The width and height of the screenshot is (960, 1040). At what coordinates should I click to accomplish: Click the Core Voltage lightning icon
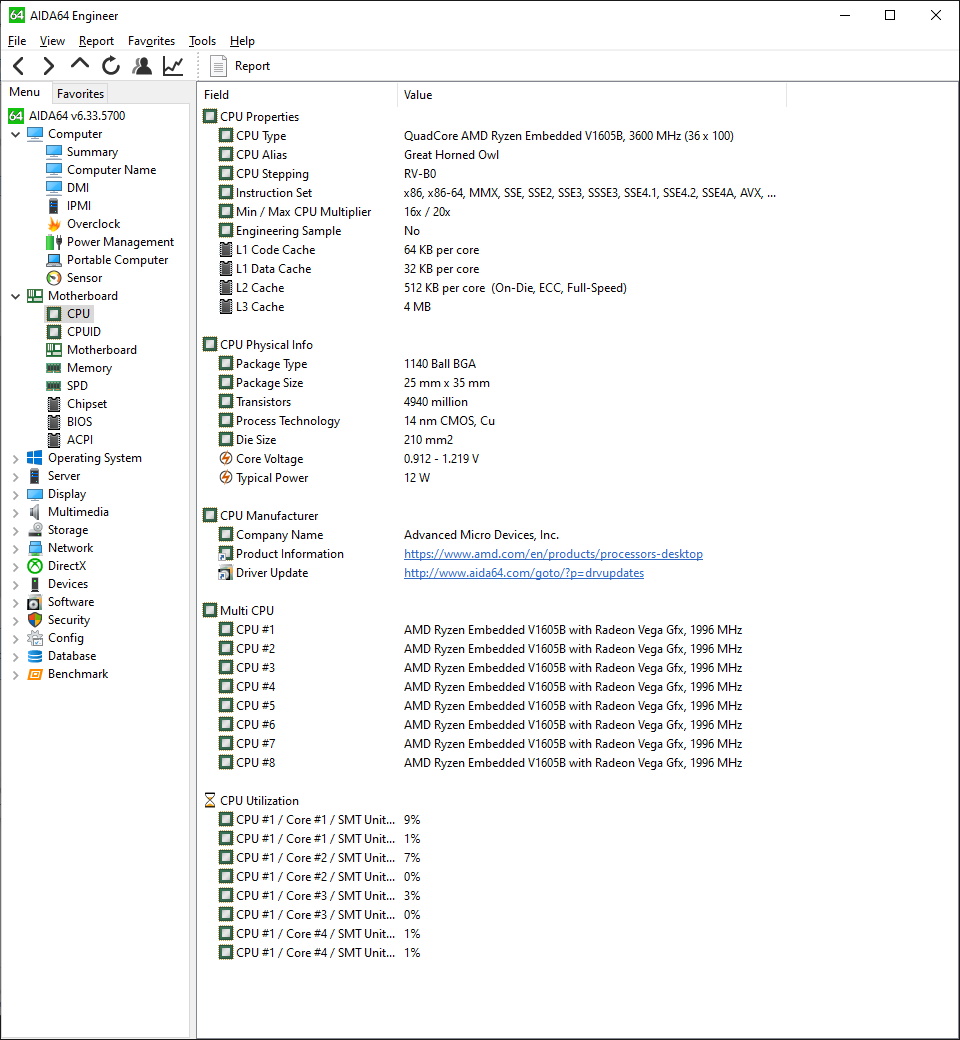click(226, 459)
